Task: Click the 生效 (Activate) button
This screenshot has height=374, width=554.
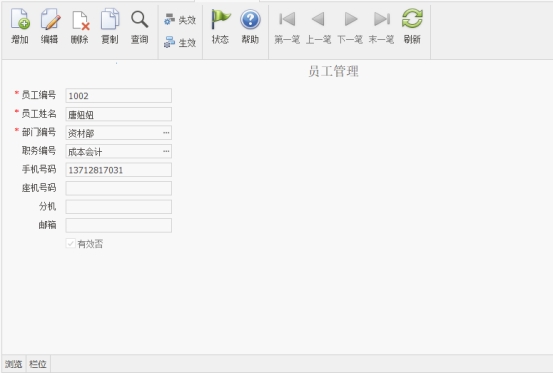Action: pyautogui.click(x=180, y=43)
